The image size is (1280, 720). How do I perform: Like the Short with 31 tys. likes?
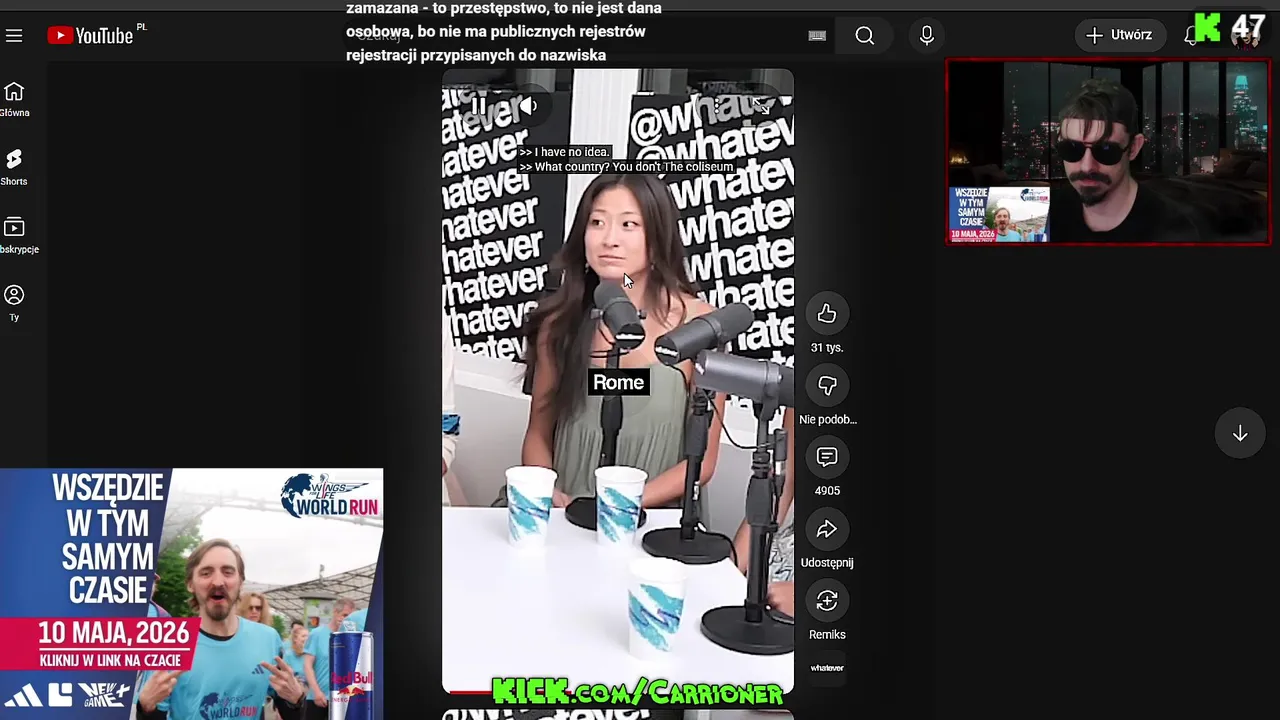click(827, 314)
